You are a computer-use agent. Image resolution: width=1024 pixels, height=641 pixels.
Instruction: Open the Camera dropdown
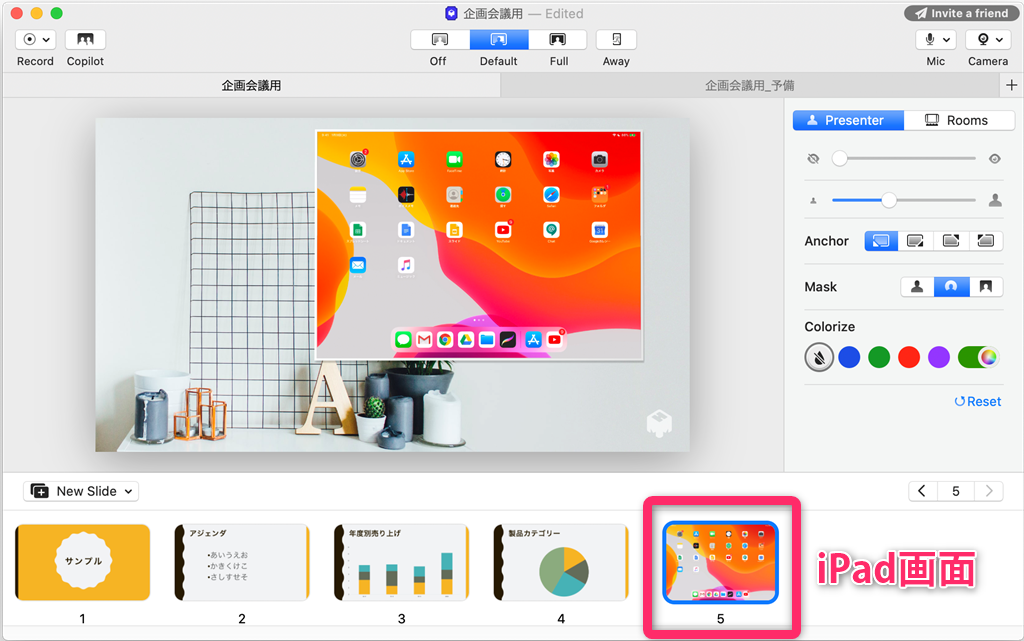pos(988,40)
